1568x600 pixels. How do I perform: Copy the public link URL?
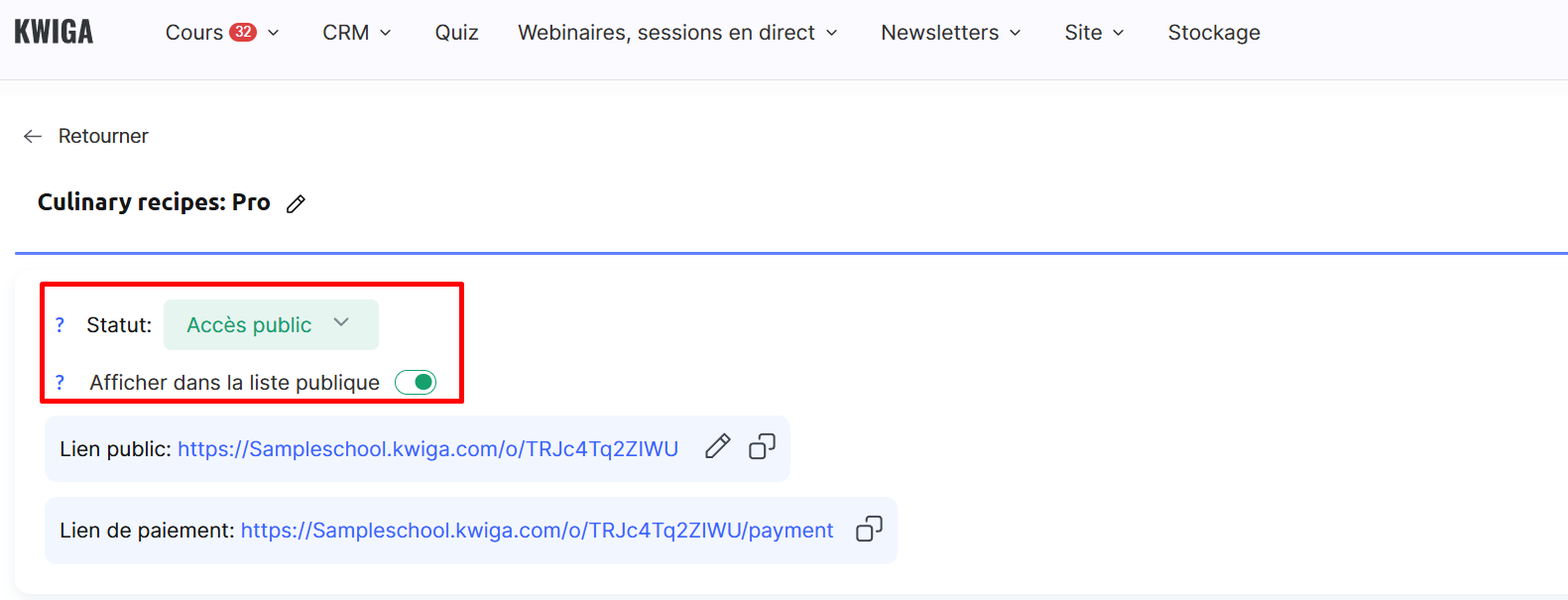coord(762,447)
